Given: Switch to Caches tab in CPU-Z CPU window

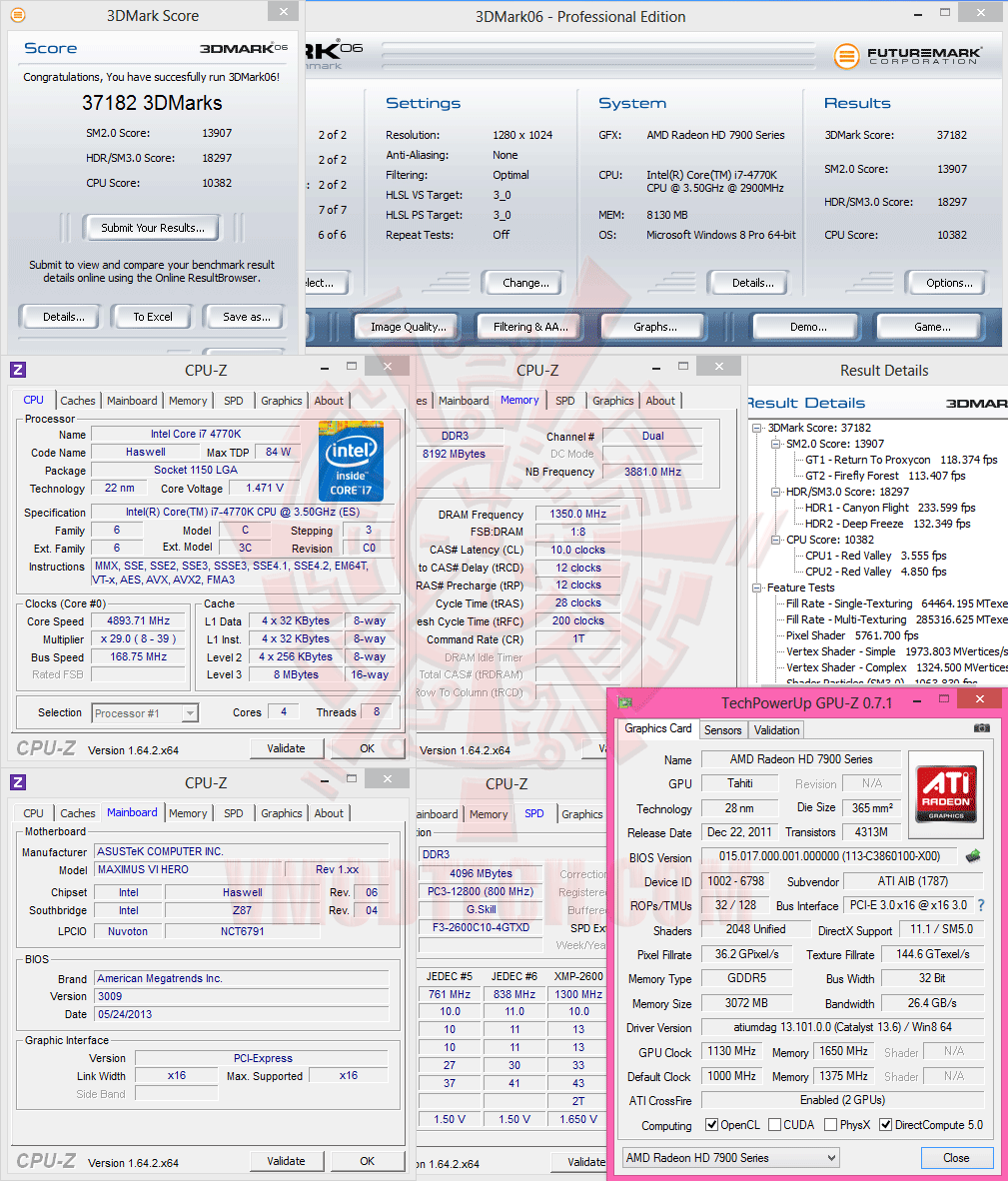Looking at the screenshot, I should coord(78,401).
